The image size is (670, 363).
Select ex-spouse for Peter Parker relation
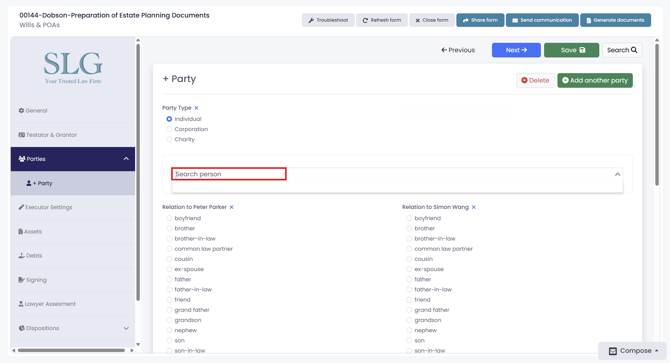(169, 269)
